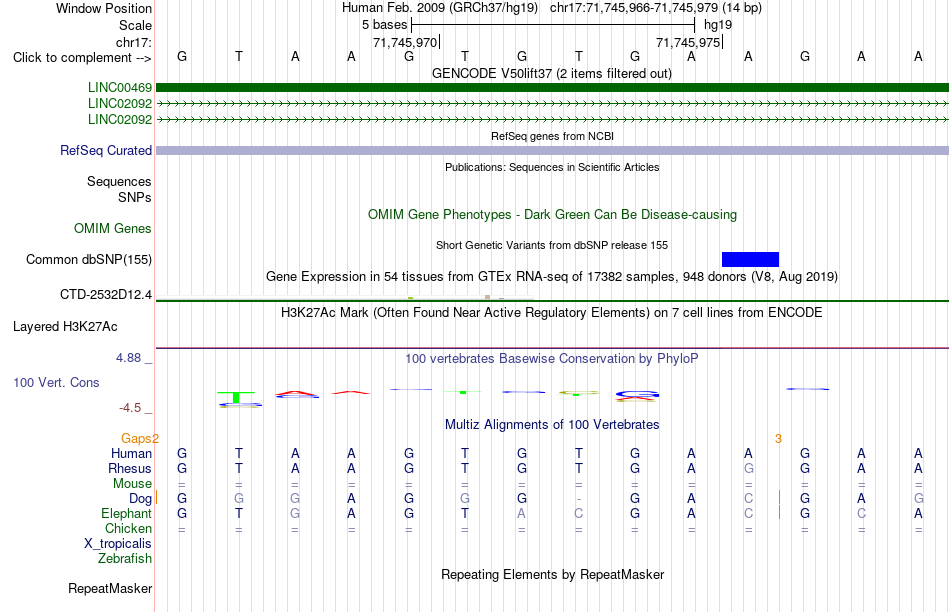950x612 pixels.
Task: Select the CTD-2532D12.4 GTEx expression label
Action: click(x=106, y=294)
